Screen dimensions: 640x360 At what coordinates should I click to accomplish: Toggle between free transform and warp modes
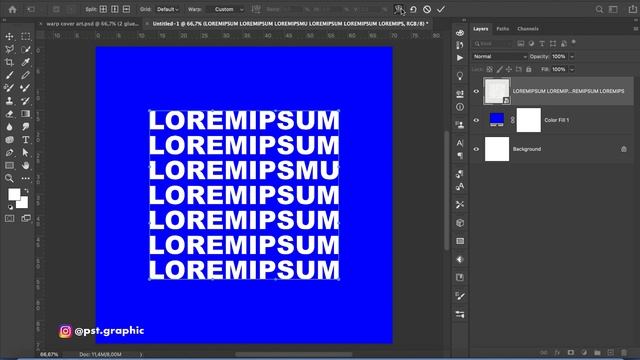(399, 9)
